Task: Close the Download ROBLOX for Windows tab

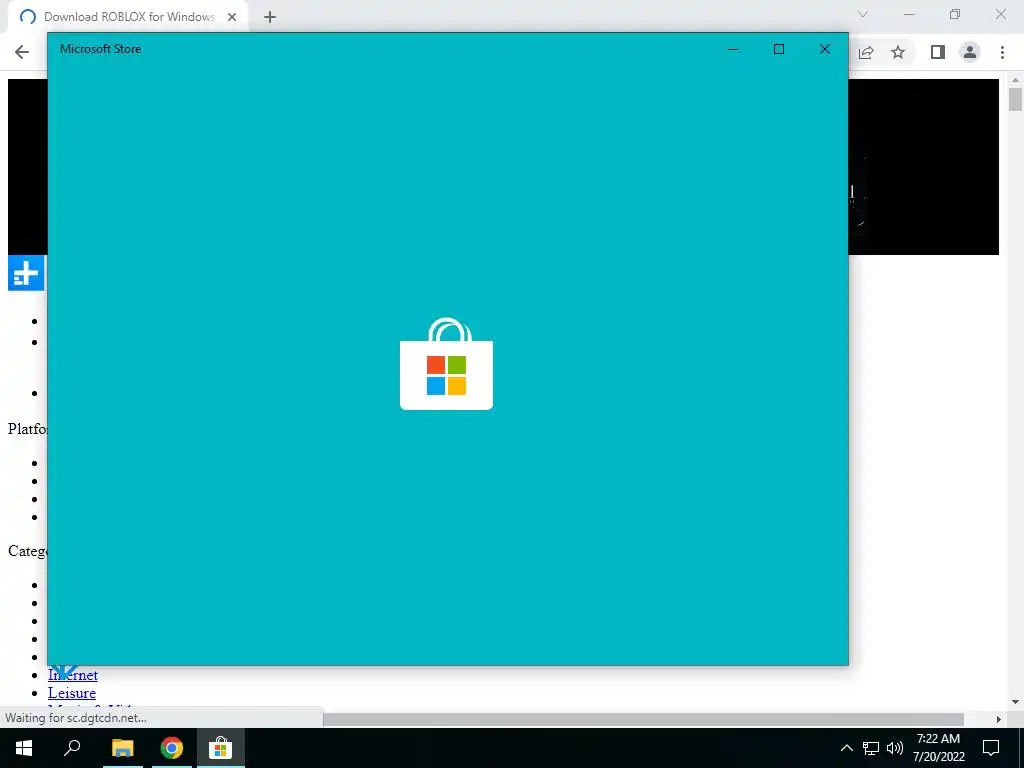Action: pos(232,17)
